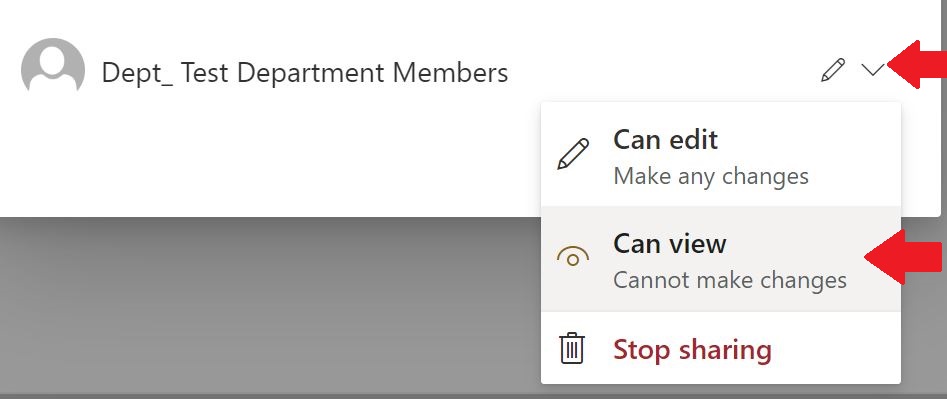947x399 pixels.
Task: Choose the Can view menu option
Action: point(721,260)
